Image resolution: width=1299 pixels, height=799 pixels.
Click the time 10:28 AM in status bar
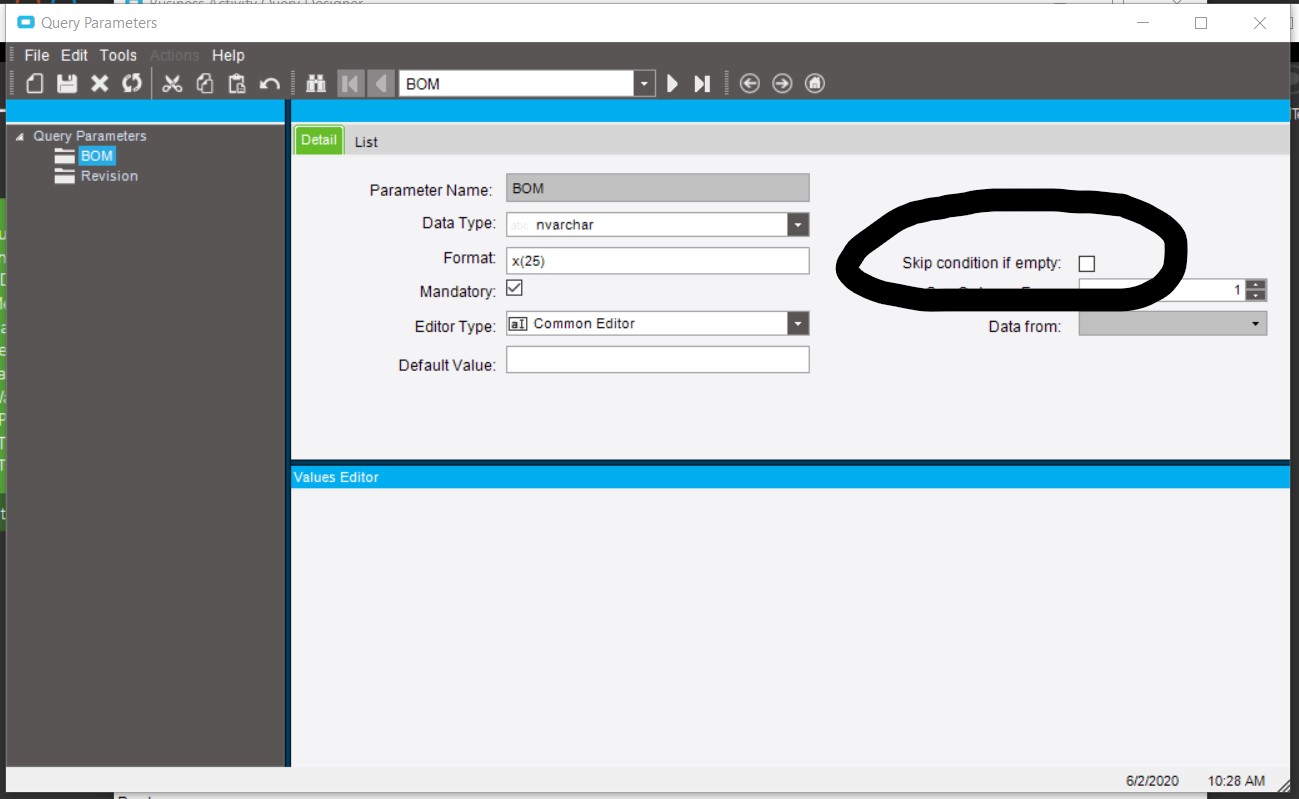pyautogui.click(x=1236, y=781)
